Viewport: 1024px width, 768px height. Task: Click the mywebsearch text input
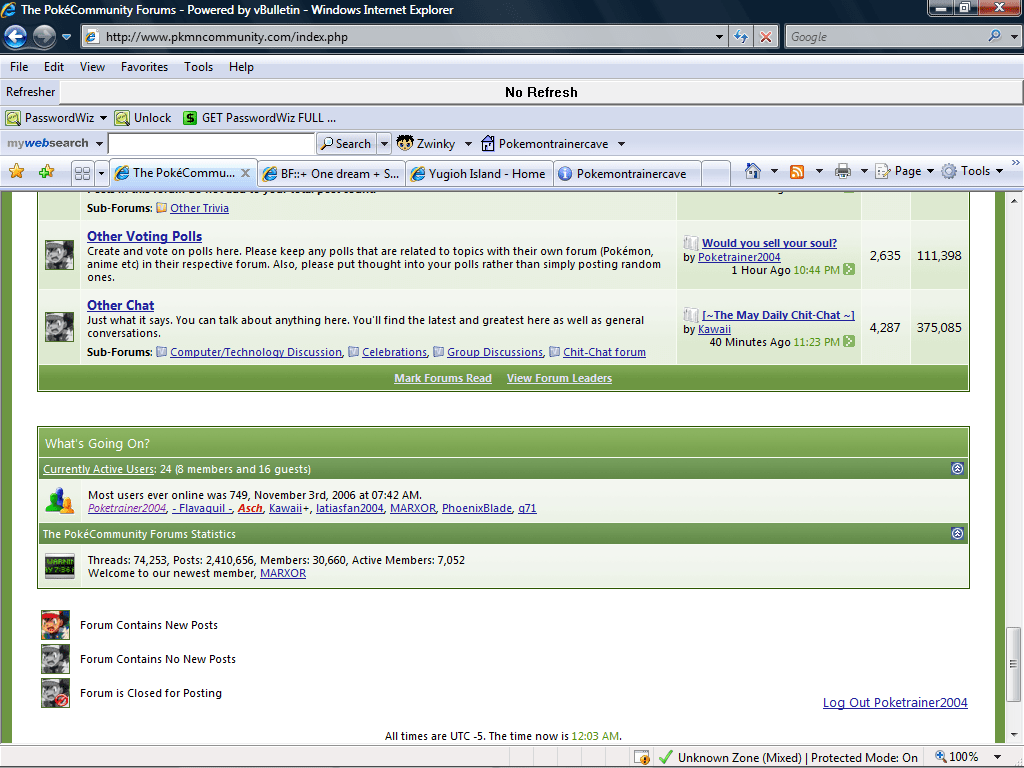[211, 144]
